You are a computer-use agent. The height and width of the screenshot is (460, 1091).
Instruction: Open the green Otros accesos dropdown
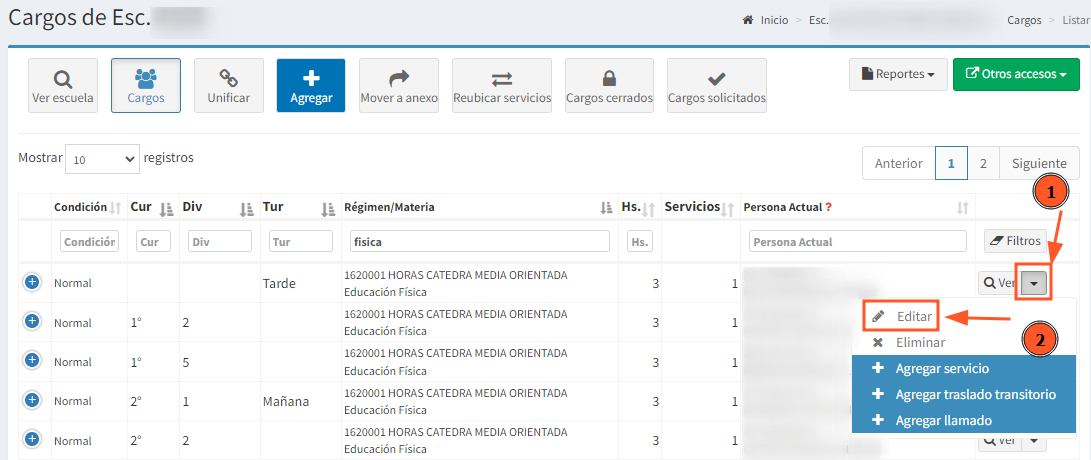coord(1017,74)
